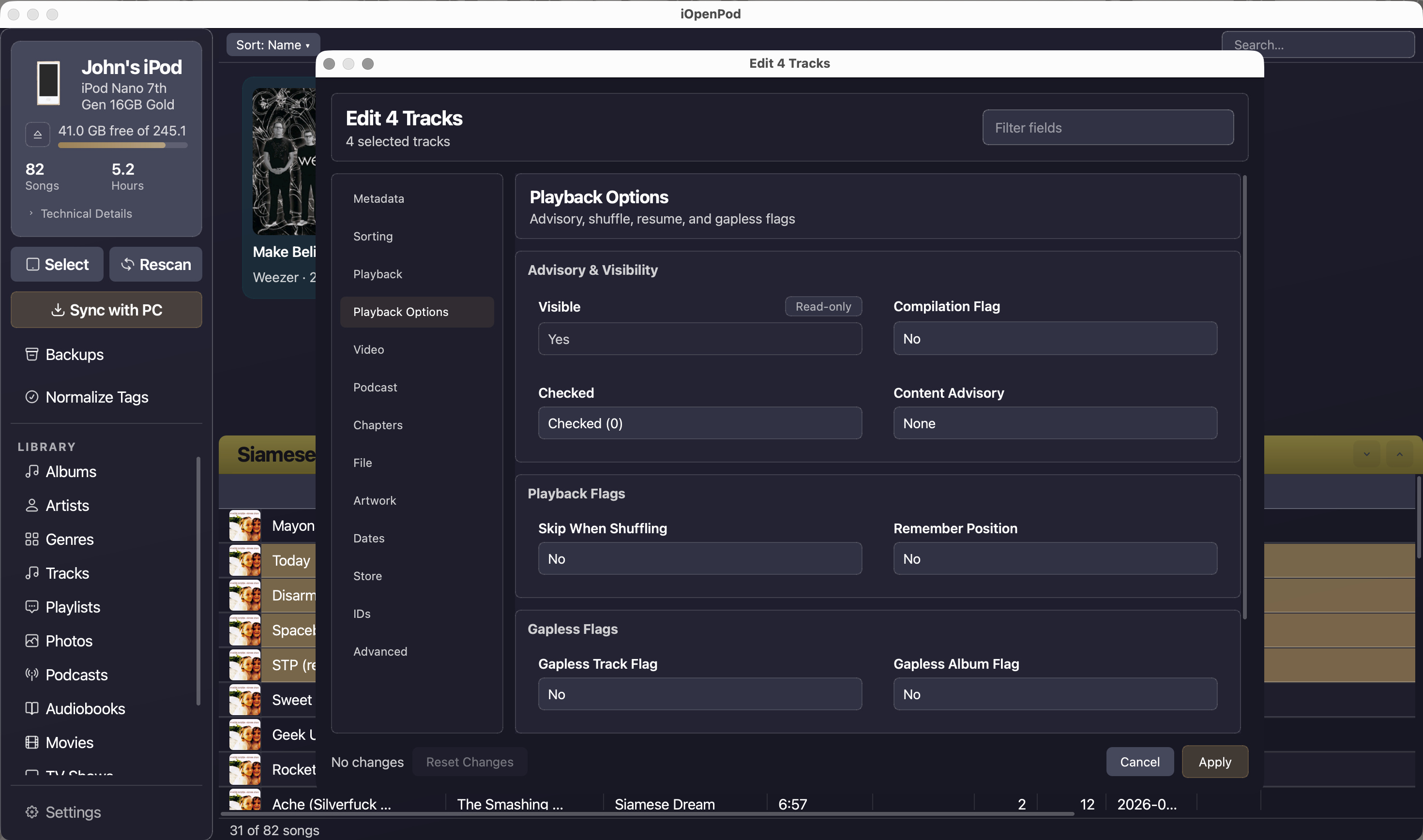
Task: Click the Sync with PC download icon
Action: pos(58,310)
